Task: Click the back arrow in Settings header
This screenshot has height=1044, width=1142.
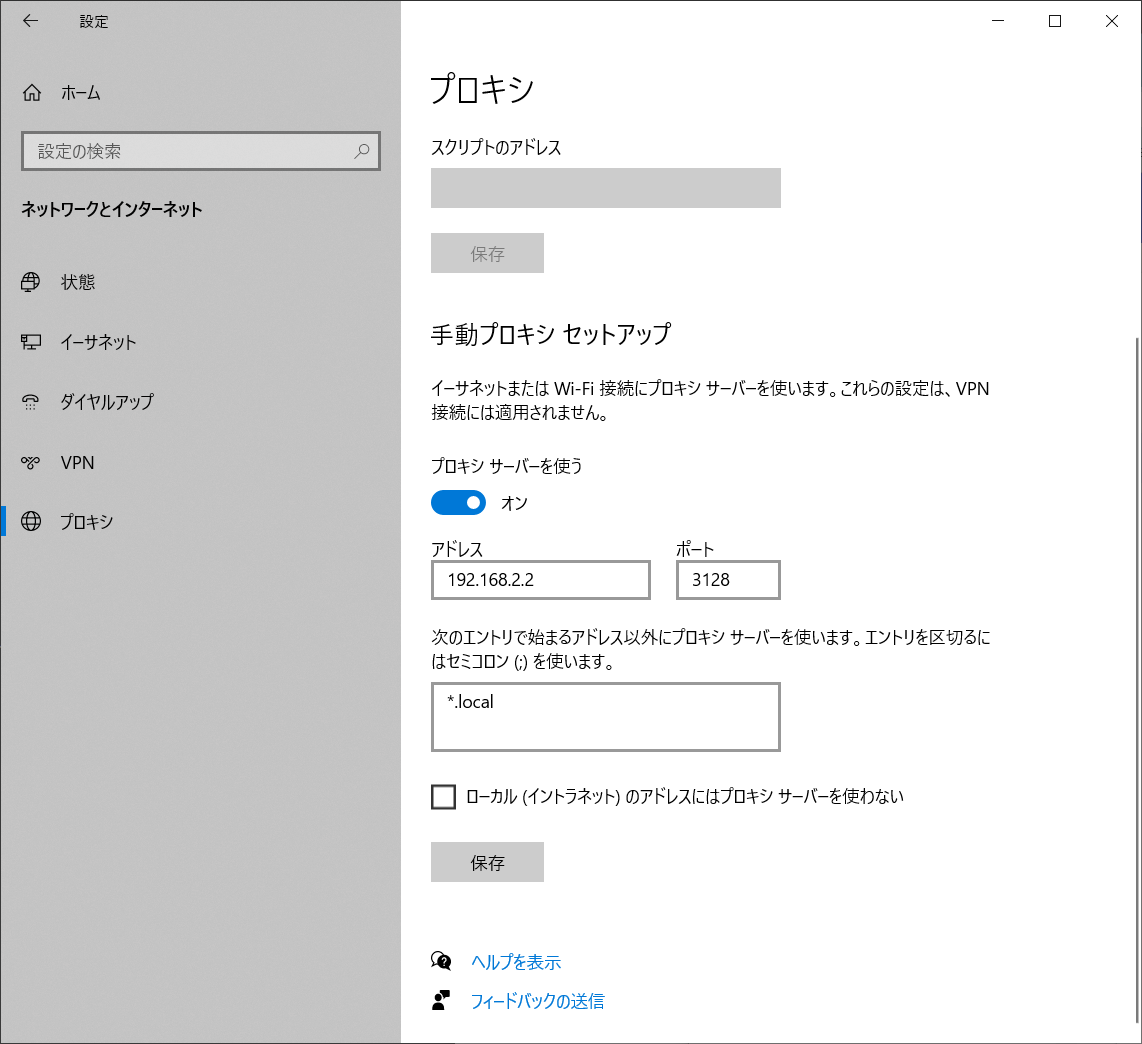Action: pyautogui.click(x=31, y=21)
